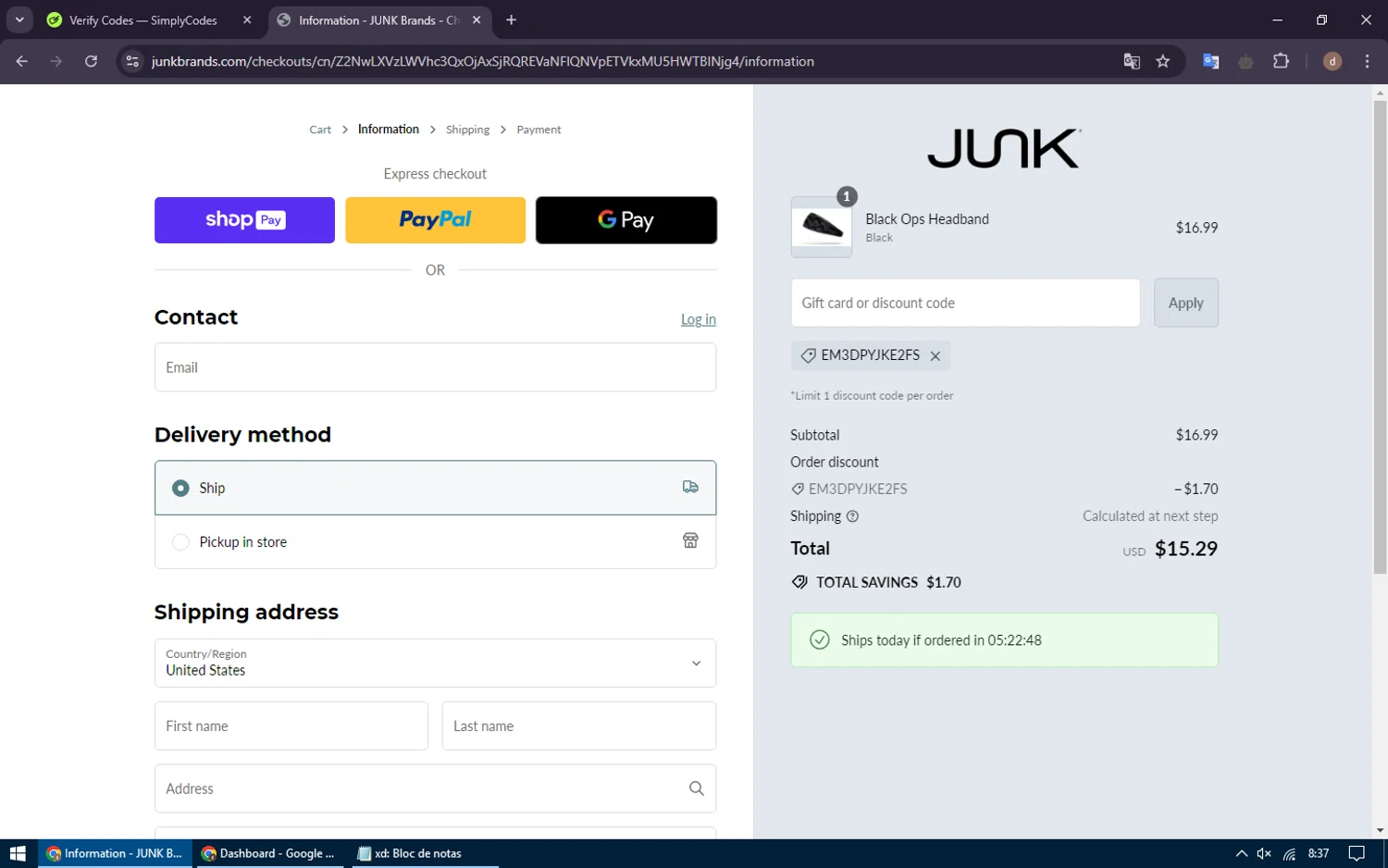Pay with Google Pay
Viewport: 1388px width, 868px height.
(626, 220)
